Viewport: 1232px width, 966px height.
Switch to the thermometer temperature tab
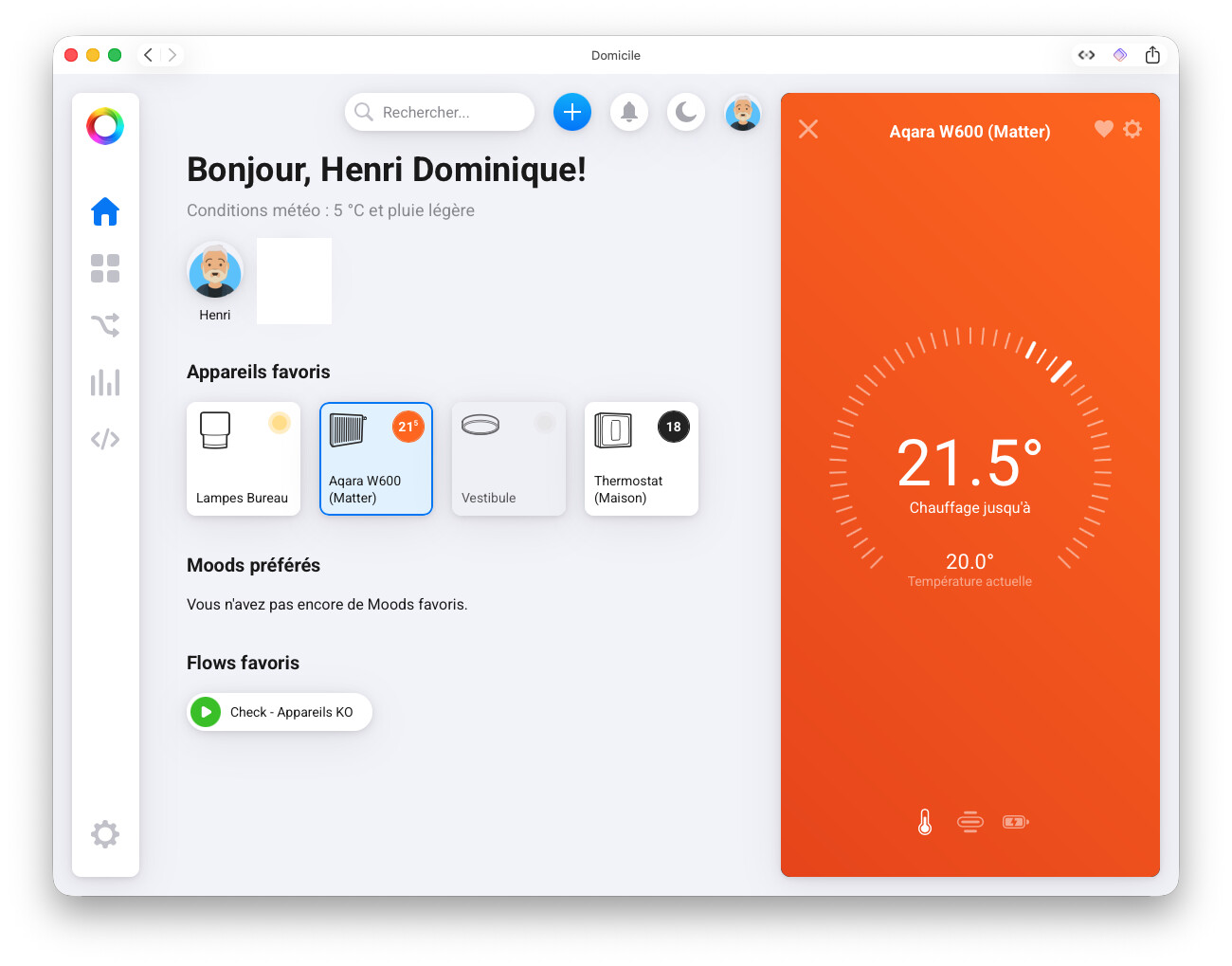click(x=925, y=822)
